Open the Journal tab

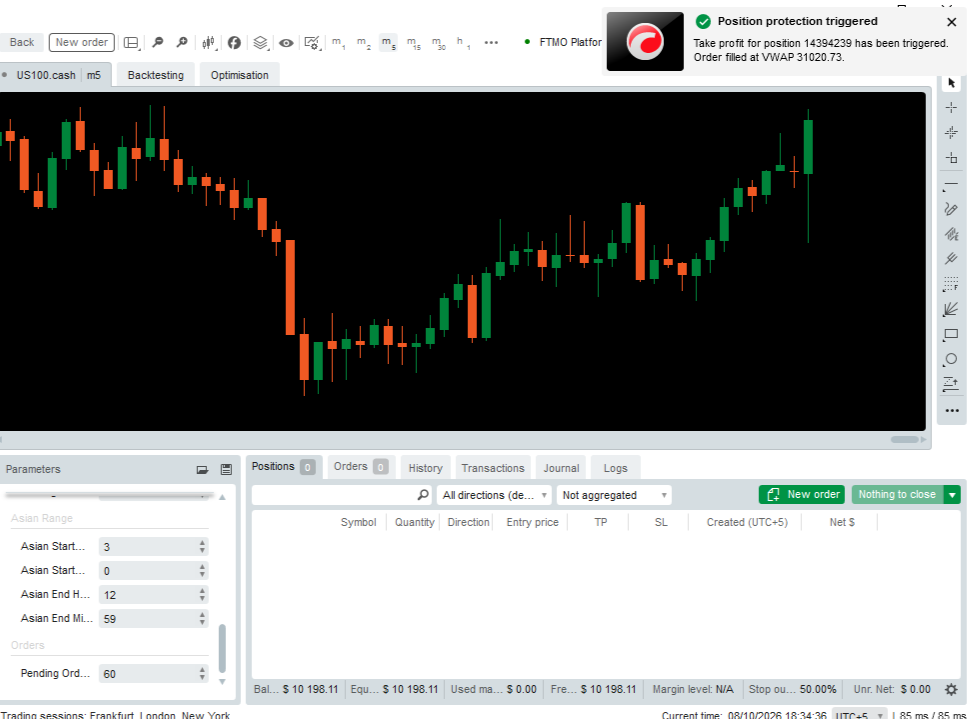562,468
